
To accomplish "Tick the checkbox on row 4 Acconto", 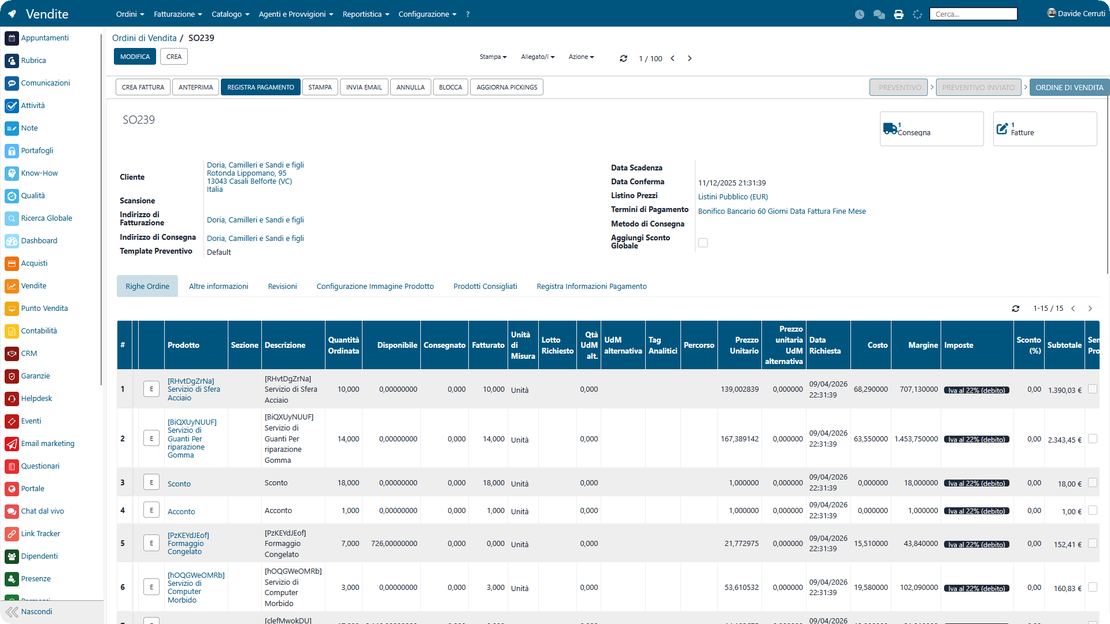I will pos(1092,511).
